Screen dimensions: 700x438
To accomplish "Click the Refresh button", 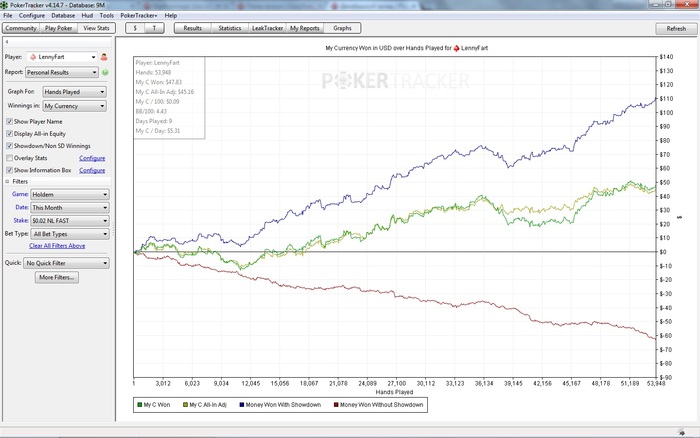I will pyautogui.click(x=676, y=29).
